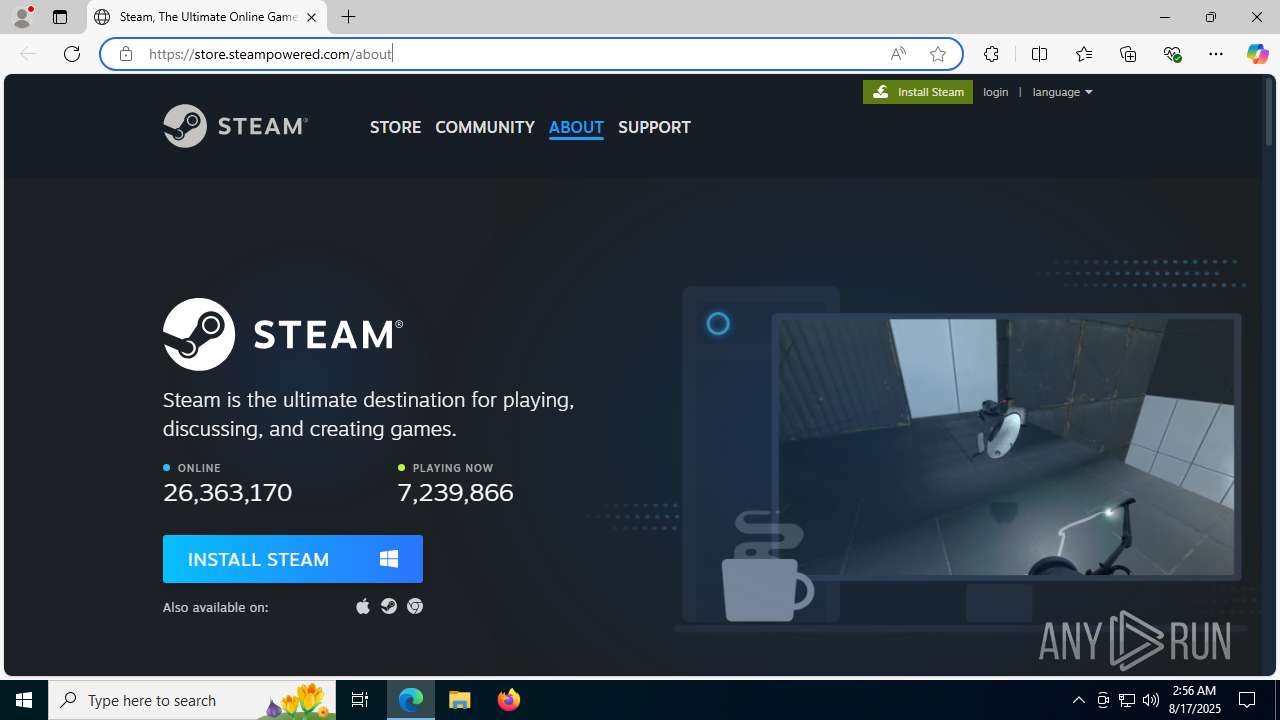Close the Steam browser tab
Image resolution: width=1280 pixels, height=720 pixels.
tap(311, 17)
